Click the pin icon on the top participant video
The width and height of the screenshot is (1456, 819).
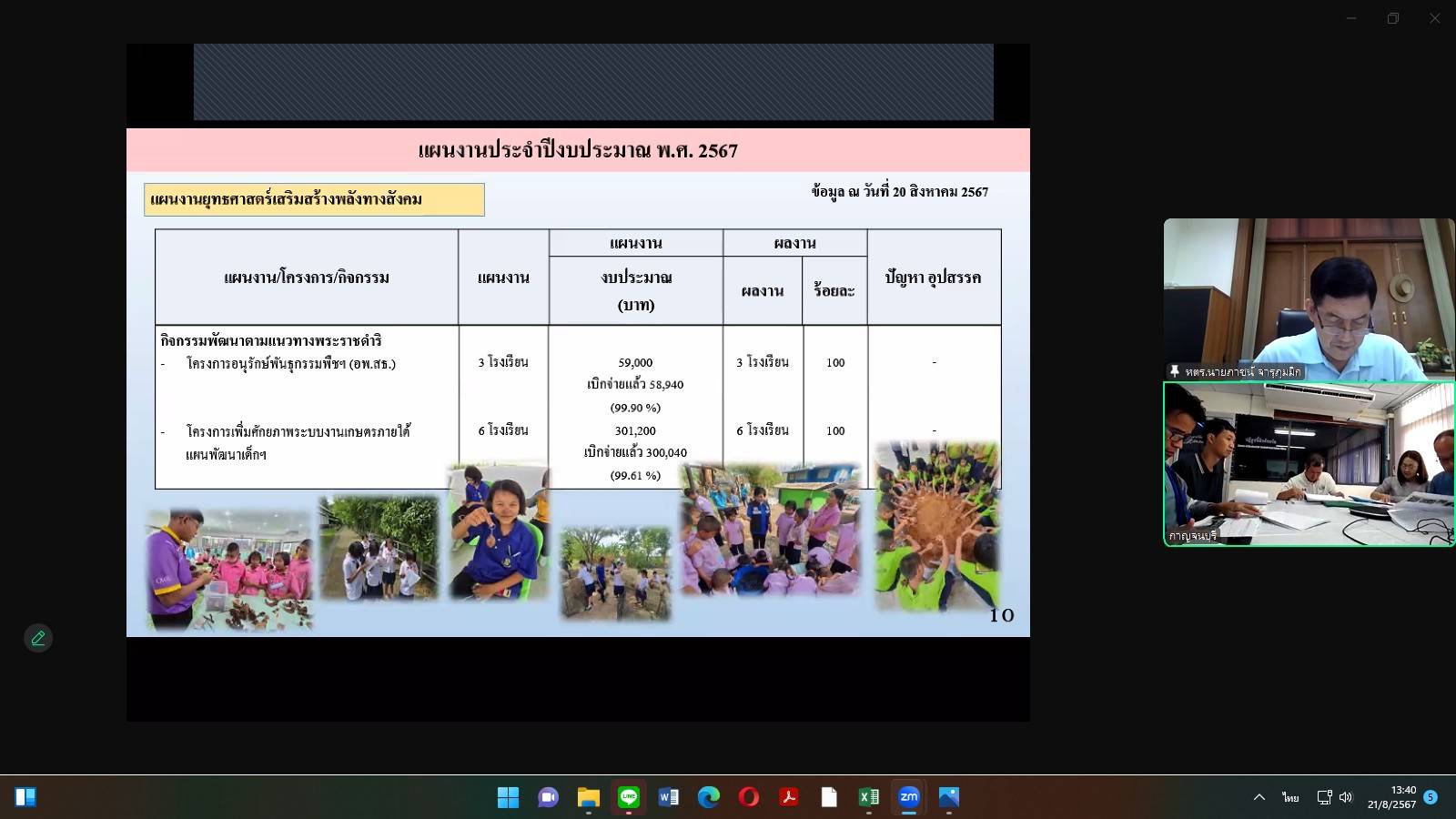(1175, 371)
